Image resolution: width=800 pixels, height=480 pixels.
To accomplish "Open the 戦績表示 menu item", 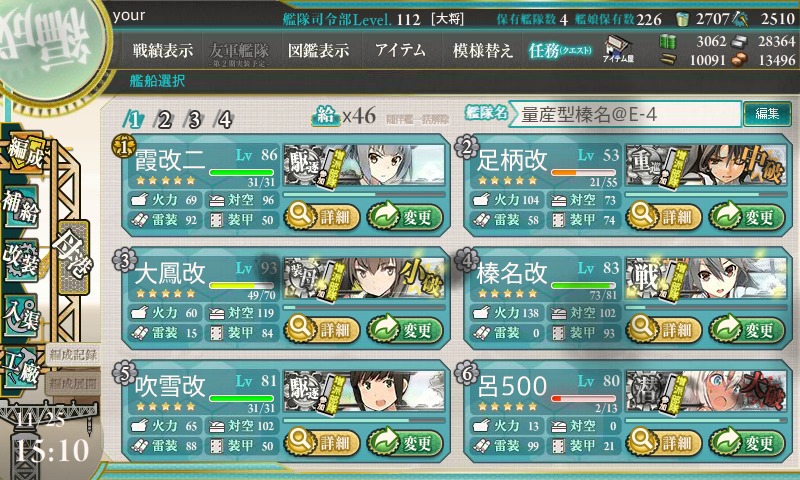I will click(x=163, y=50).
